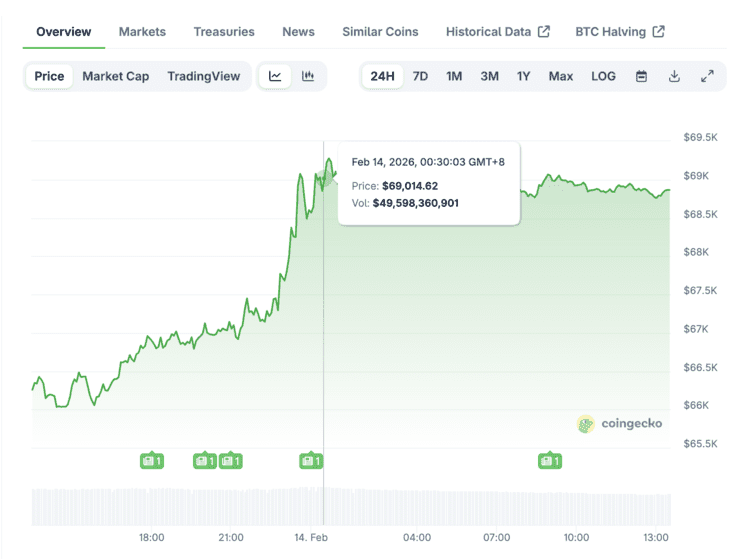Viewport: 750px width, 559px height.
Task: Click the volume range navigator bar
Action: coord(351,507)
